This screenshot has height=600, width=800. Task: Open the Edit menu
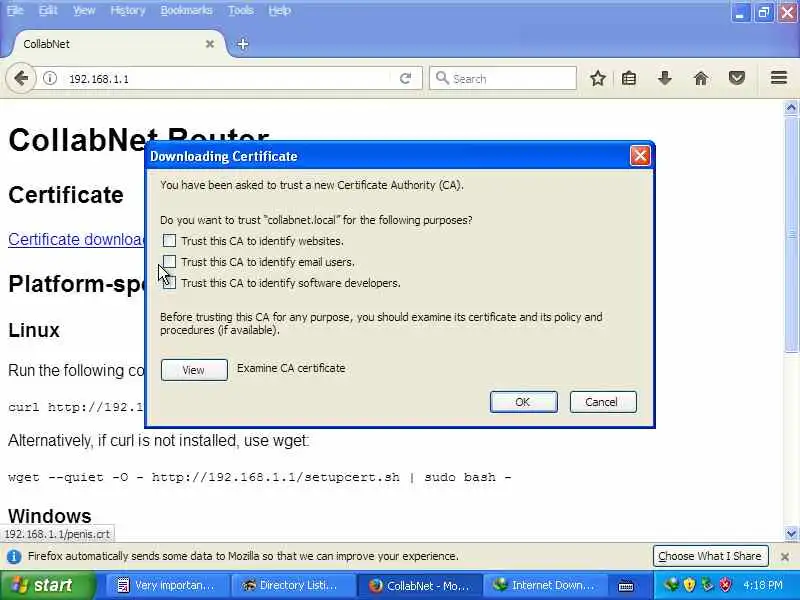coord(48,10)
